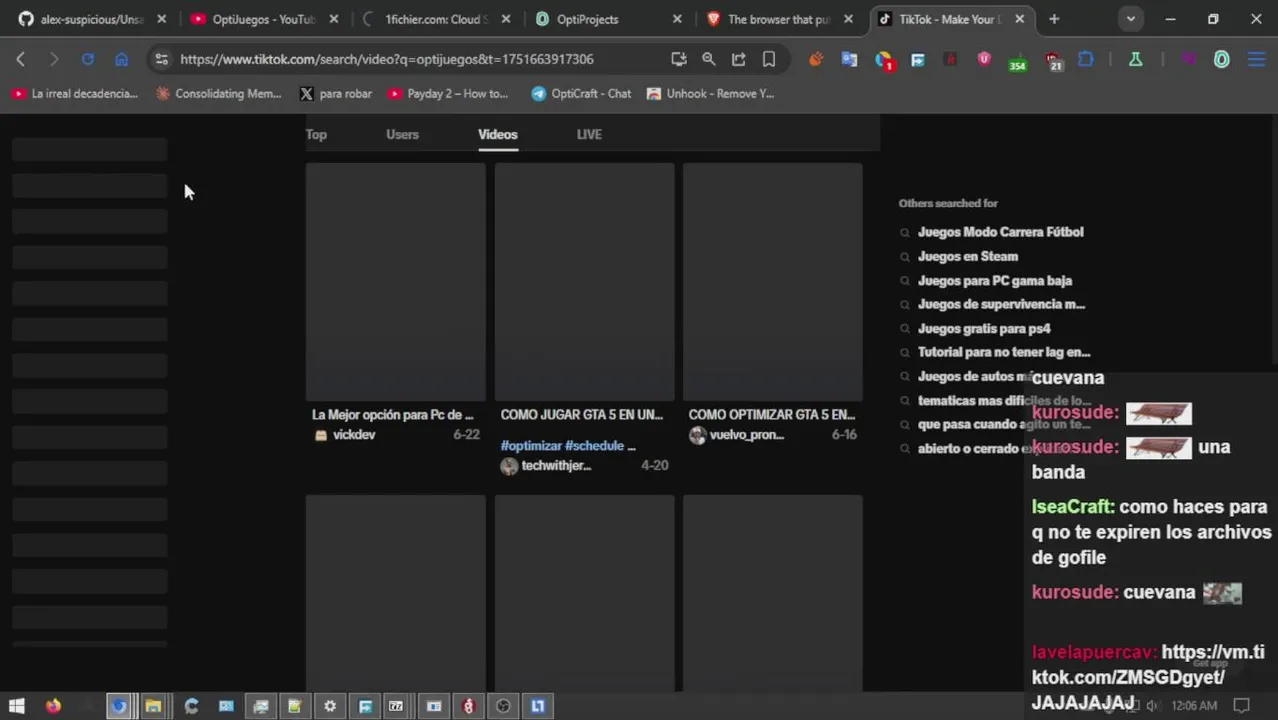Image resolution: width=1278 pixels, height=720 pixels.
Task: Open the OBS Studio taskbar icon
Action: (x=503, y=706)
